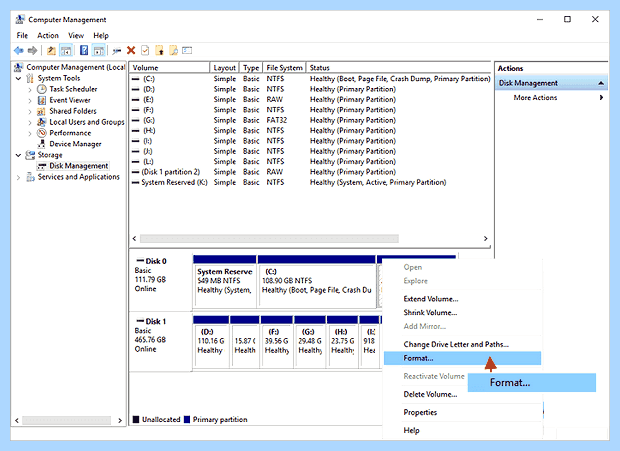Screen dimensions: 620x451
Task: Select the (E:) RAW volume row
Action: tap(310, 100)
